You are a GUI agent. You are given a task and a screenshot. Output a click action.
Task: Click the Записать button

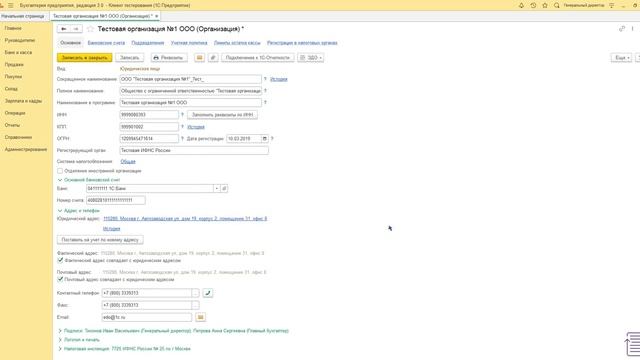point(129,58)
